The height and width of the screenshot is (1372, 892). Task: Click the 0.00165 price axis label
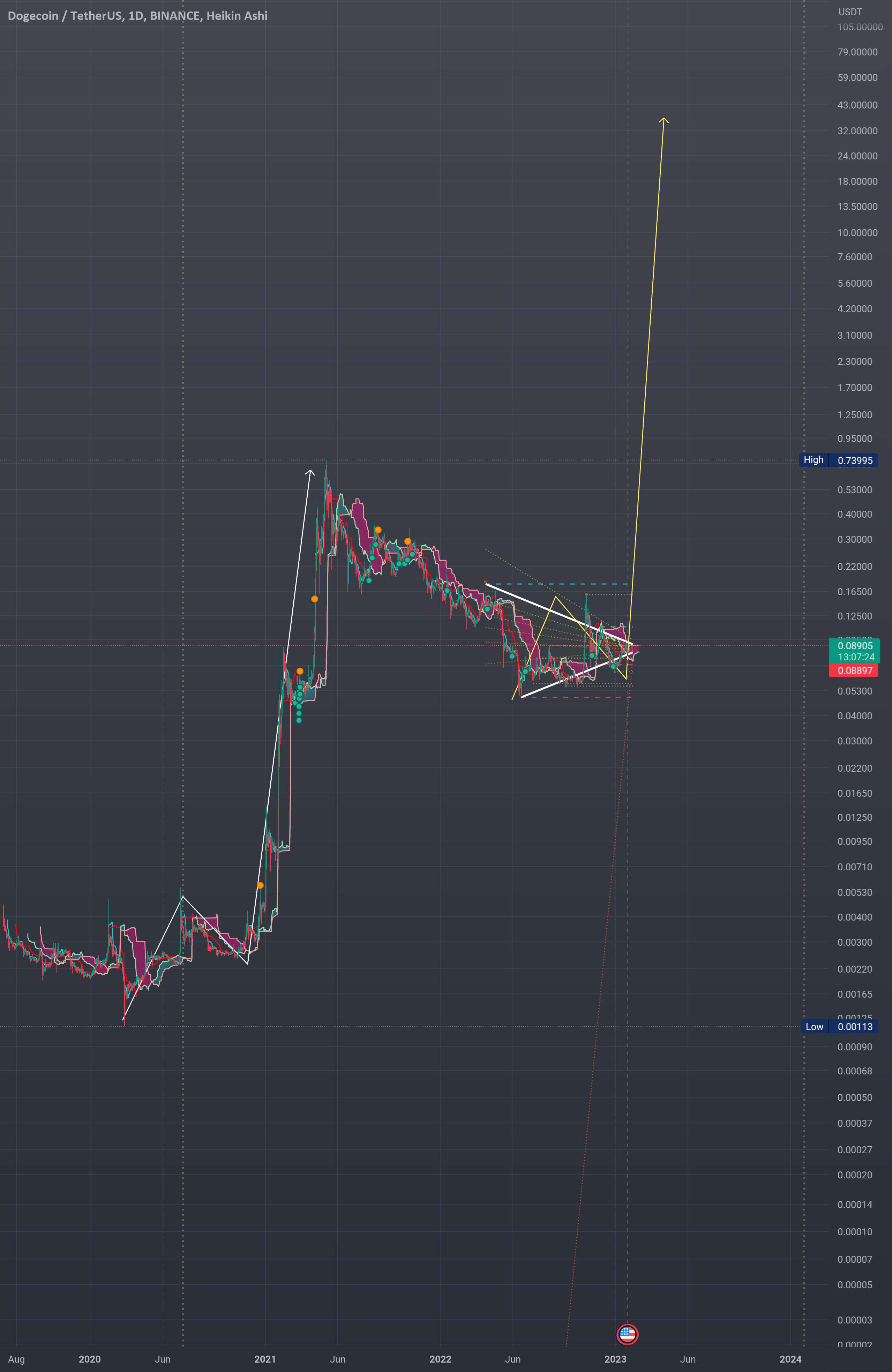coord(855,995)
